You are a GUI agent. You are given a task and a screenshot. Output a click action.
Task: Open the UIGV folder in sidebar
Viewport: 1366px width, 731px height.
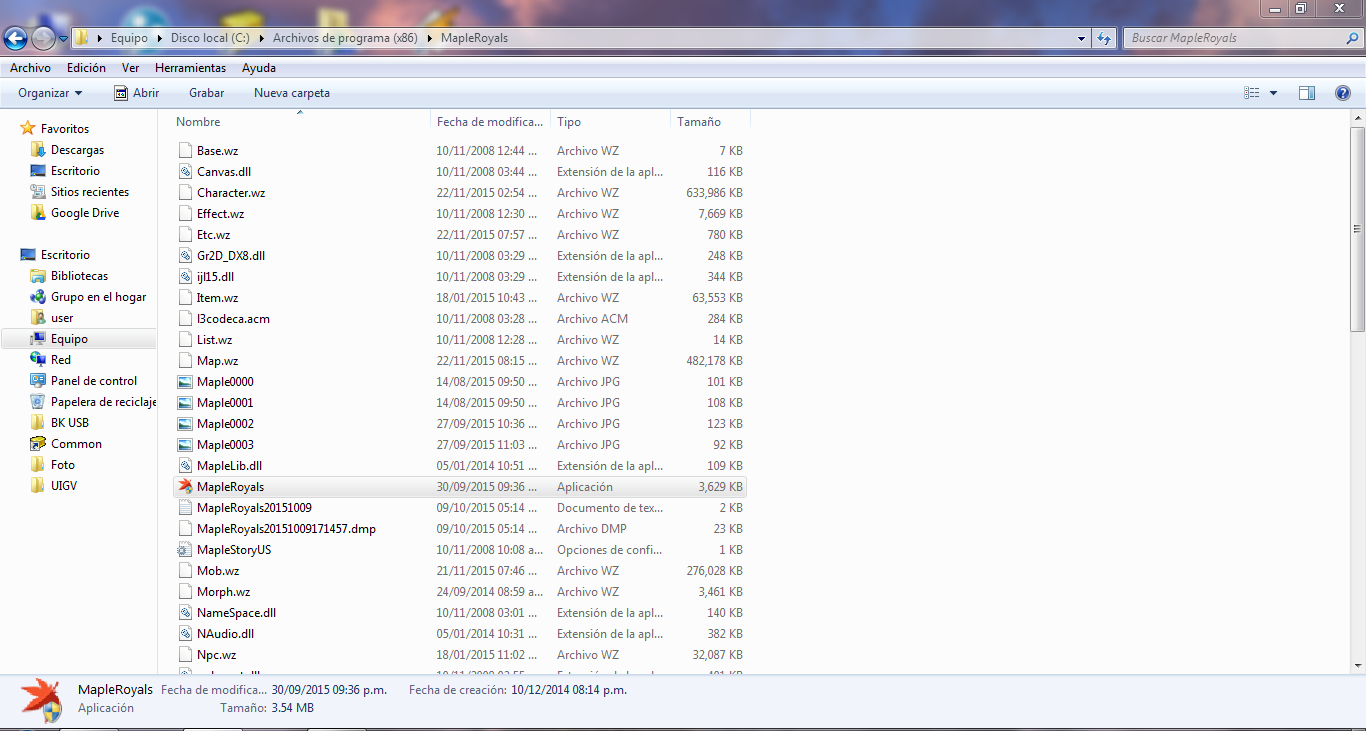pyautogui.click(x=64, y=486)
